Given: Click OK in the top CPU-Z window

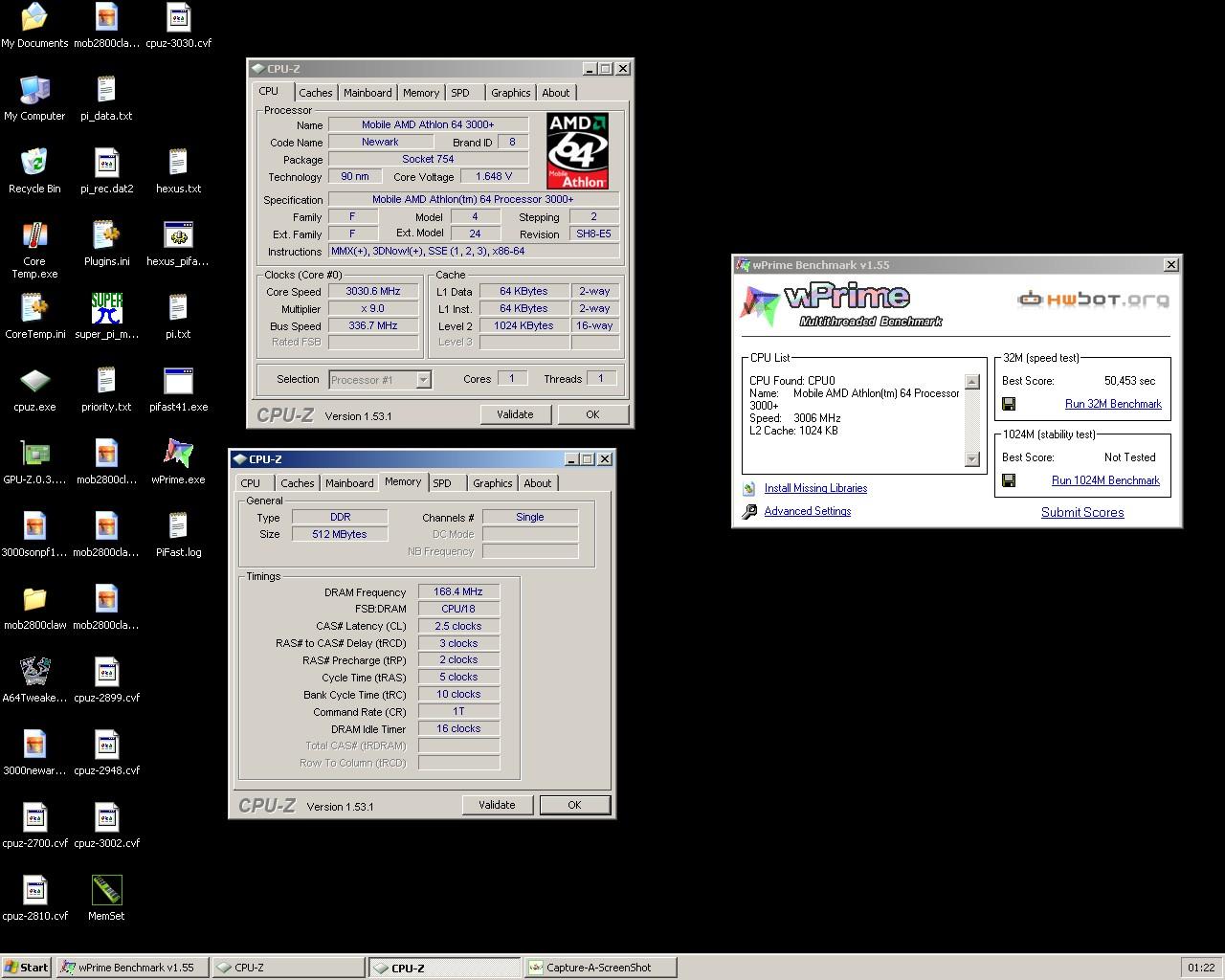Looking at the screenshot, I should tap(592, 414).
